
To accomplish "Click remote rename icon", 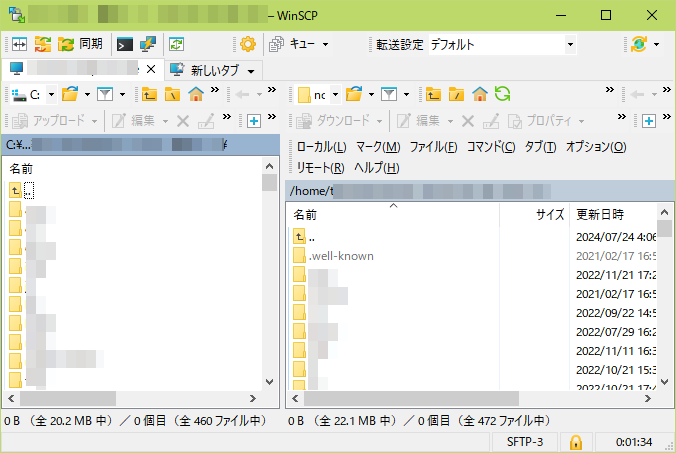I will click(x=491, y=121).
